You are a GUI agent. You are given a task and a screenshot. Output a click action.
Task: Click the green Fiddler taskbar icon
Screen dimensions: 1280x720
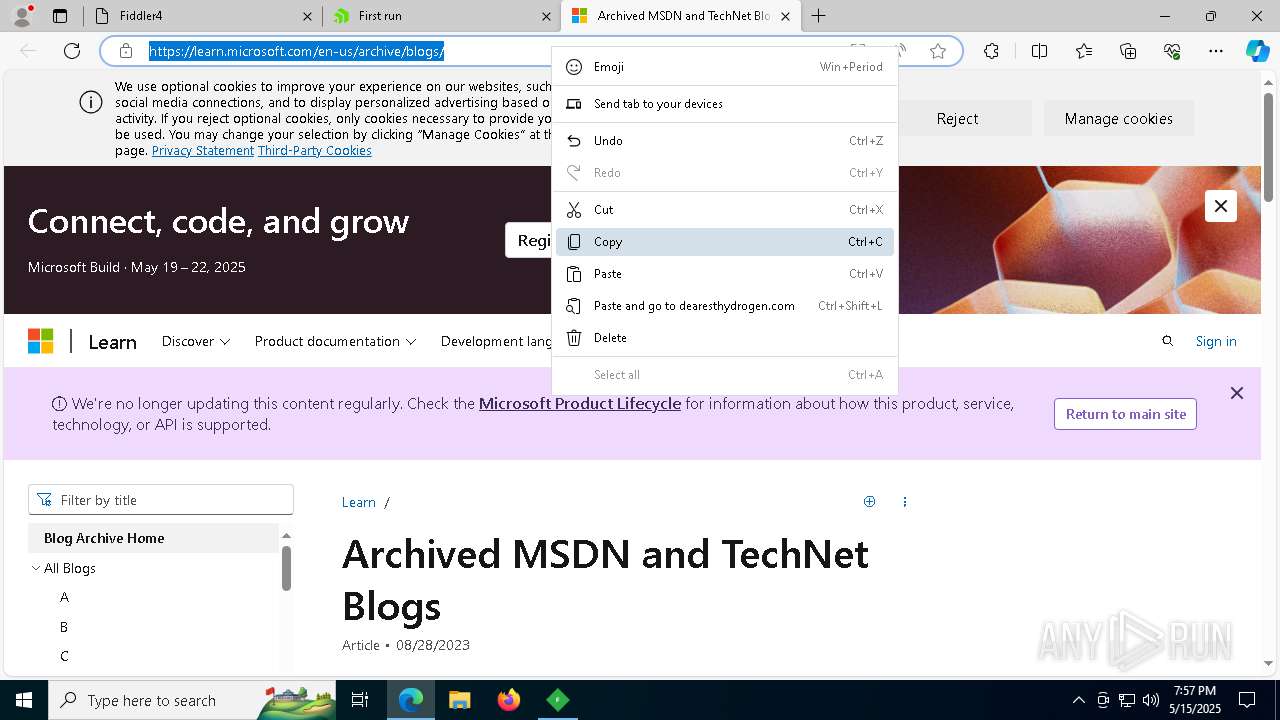(x=558, y=700)
